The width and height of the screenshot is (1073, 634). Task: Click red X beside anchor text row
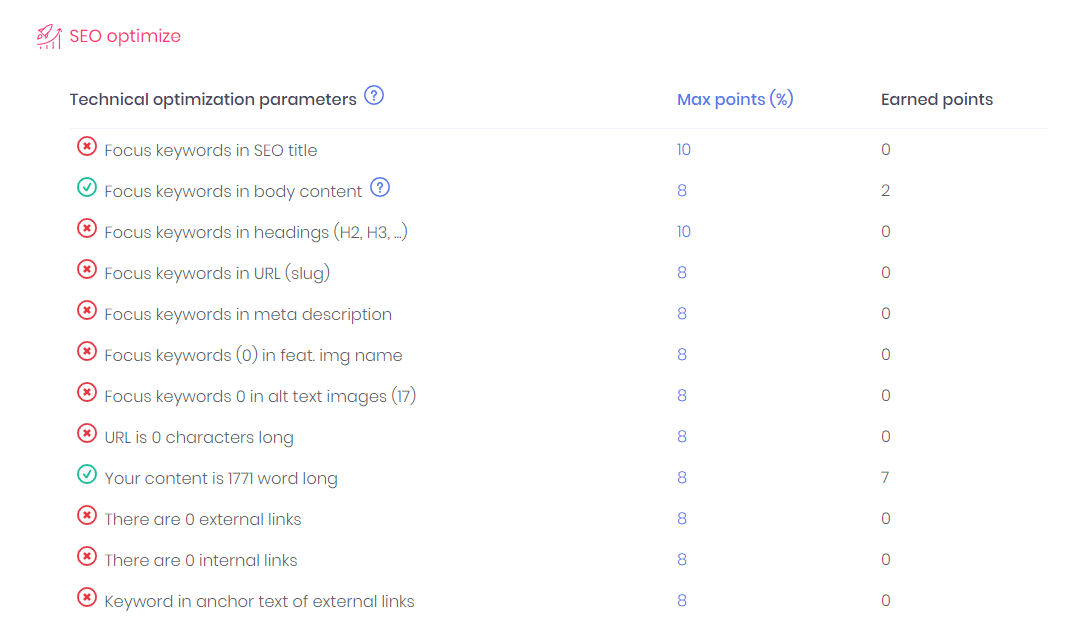87,597
